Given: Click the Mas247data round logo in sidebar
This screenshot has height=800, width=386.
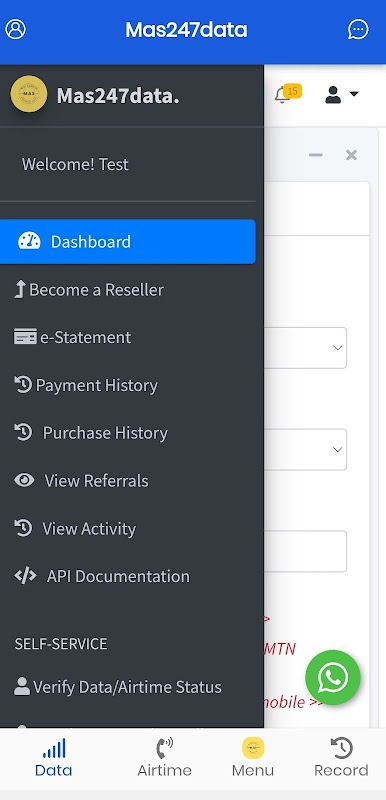Looking at the screenshot, I should 29,94.
